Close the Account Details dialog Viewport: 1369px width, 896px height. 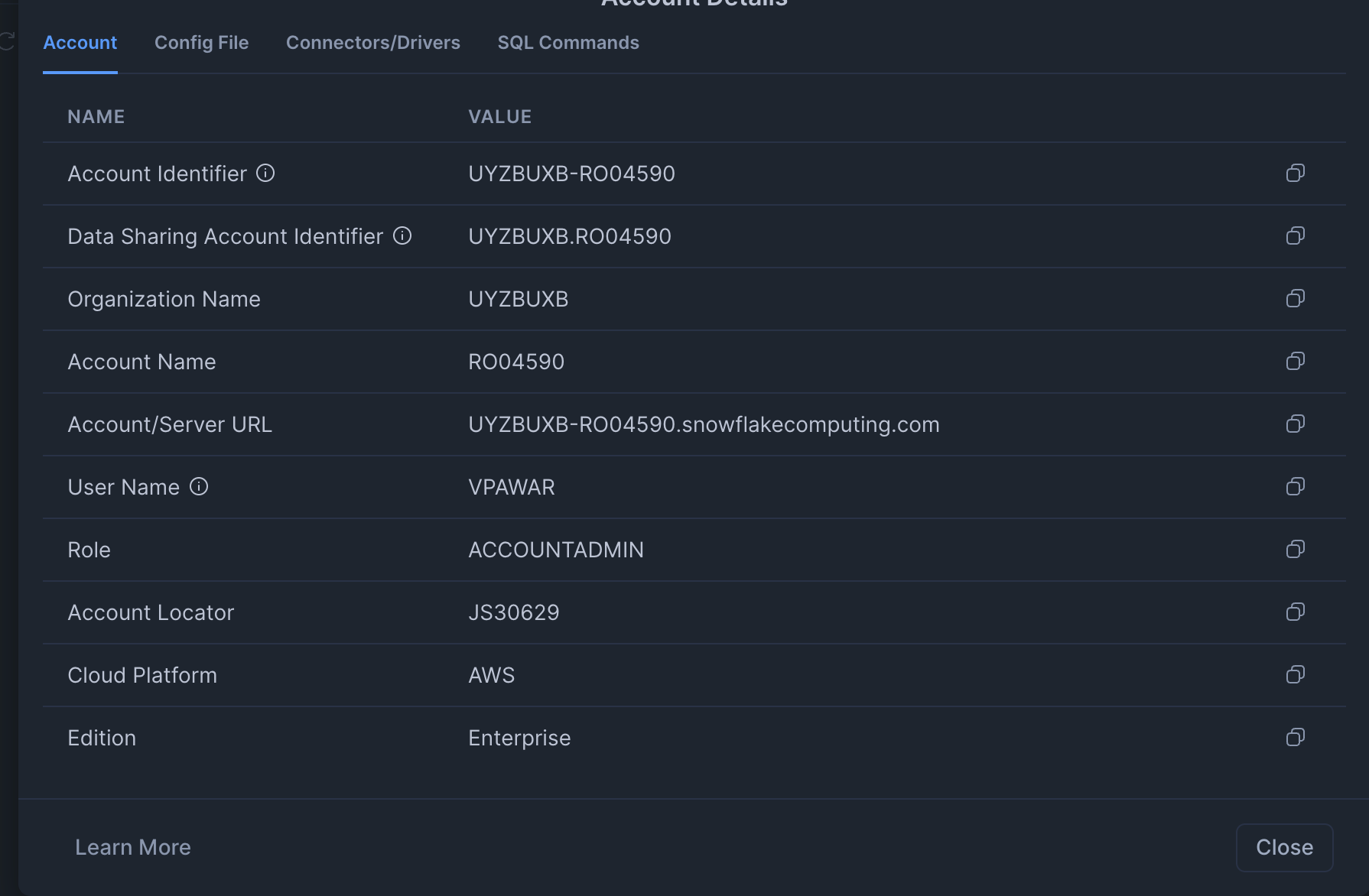(x=1284, y=847)
